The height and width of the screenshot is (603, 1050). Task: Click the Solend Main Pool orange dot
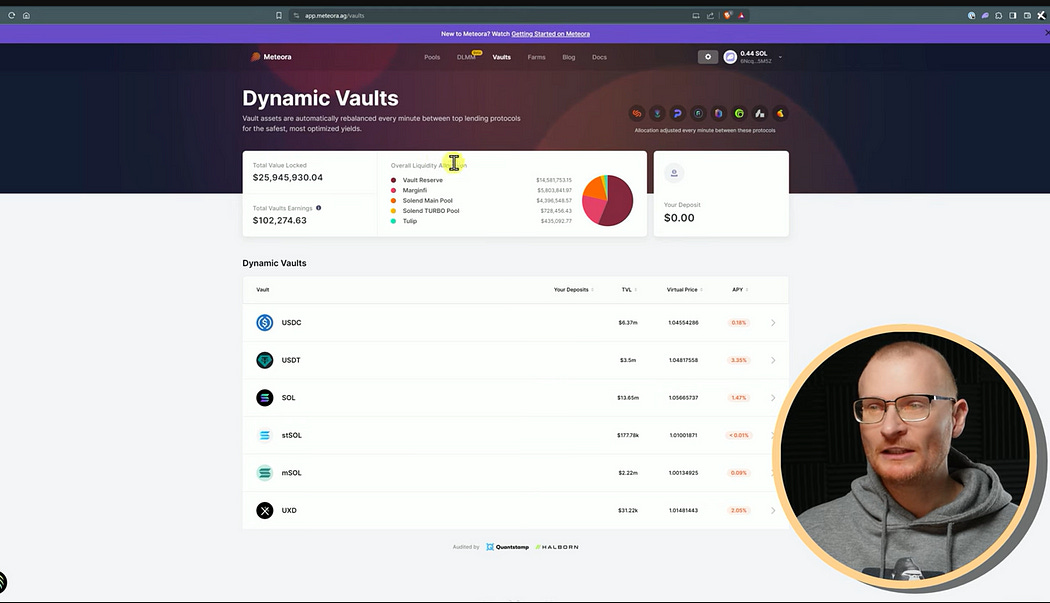393,200
